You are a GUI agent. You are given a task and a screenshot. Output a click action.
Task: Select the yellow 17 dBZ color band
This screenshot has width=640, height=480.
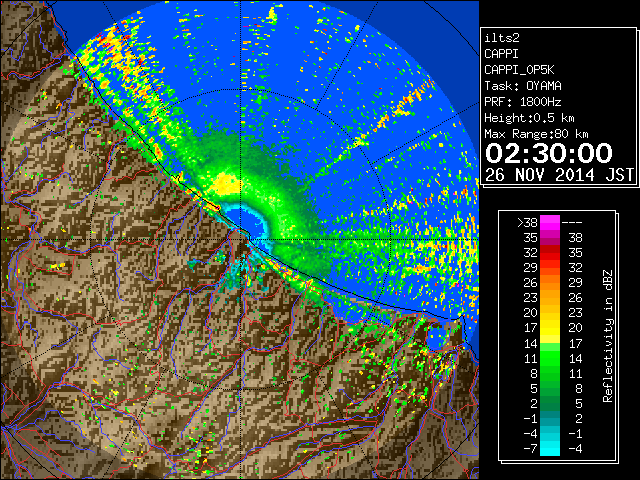tap(550, 328)
